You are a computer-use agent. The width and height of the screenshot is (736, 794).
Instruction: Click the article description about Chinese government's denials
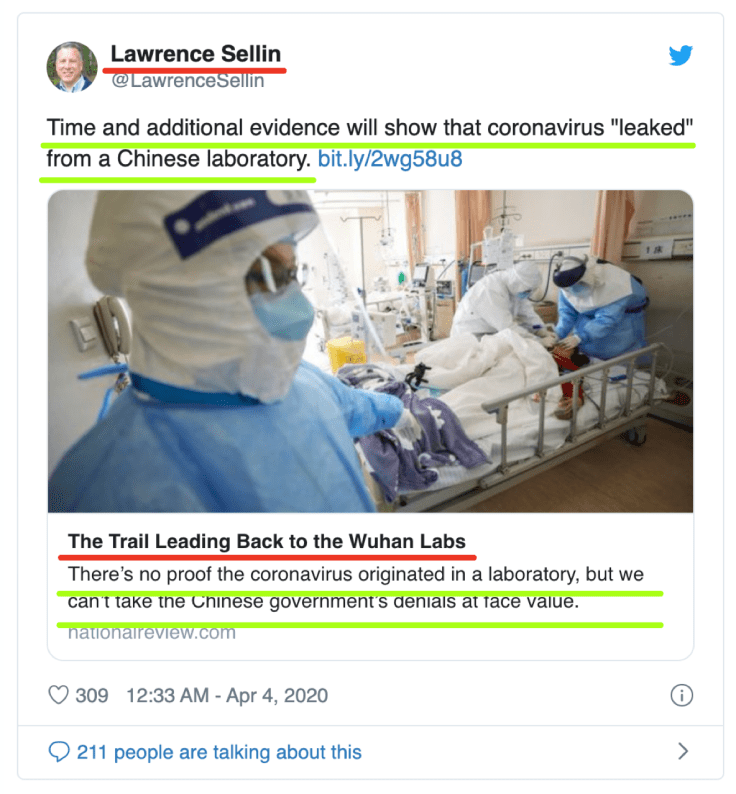coord(356,588)
